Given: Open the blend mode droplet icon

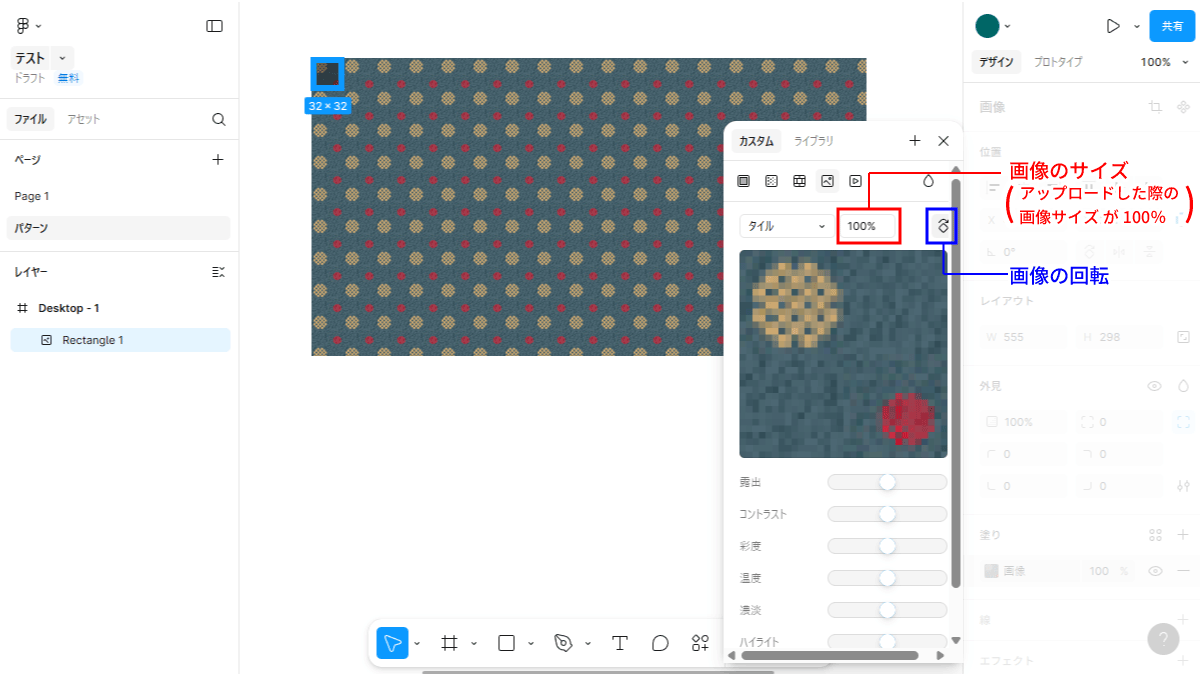Looking at the screenshot, I should (928, 181).
